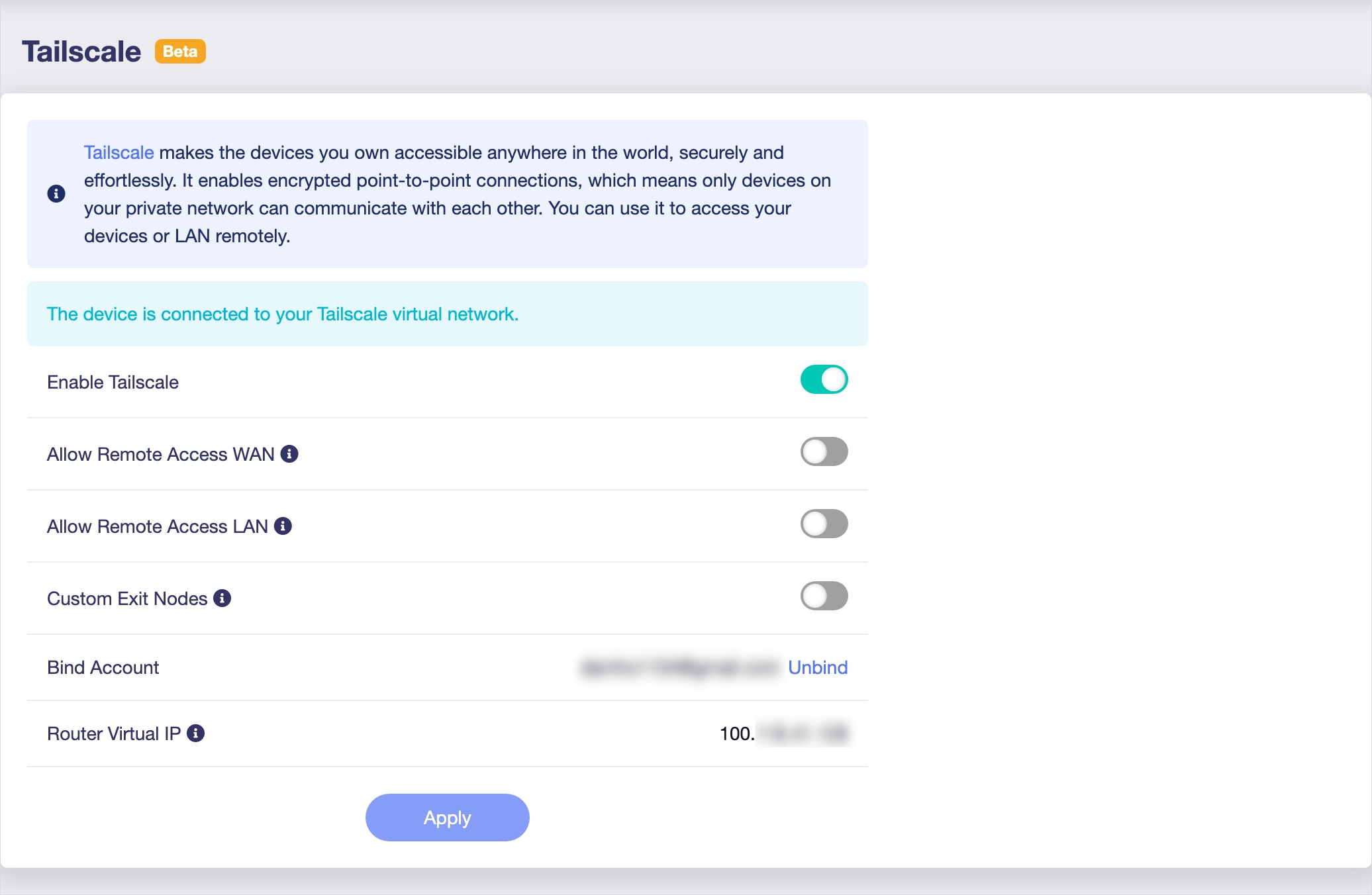Click the info icon in the description box
The image size is (1372, 895).
click(x=56, y=193)
